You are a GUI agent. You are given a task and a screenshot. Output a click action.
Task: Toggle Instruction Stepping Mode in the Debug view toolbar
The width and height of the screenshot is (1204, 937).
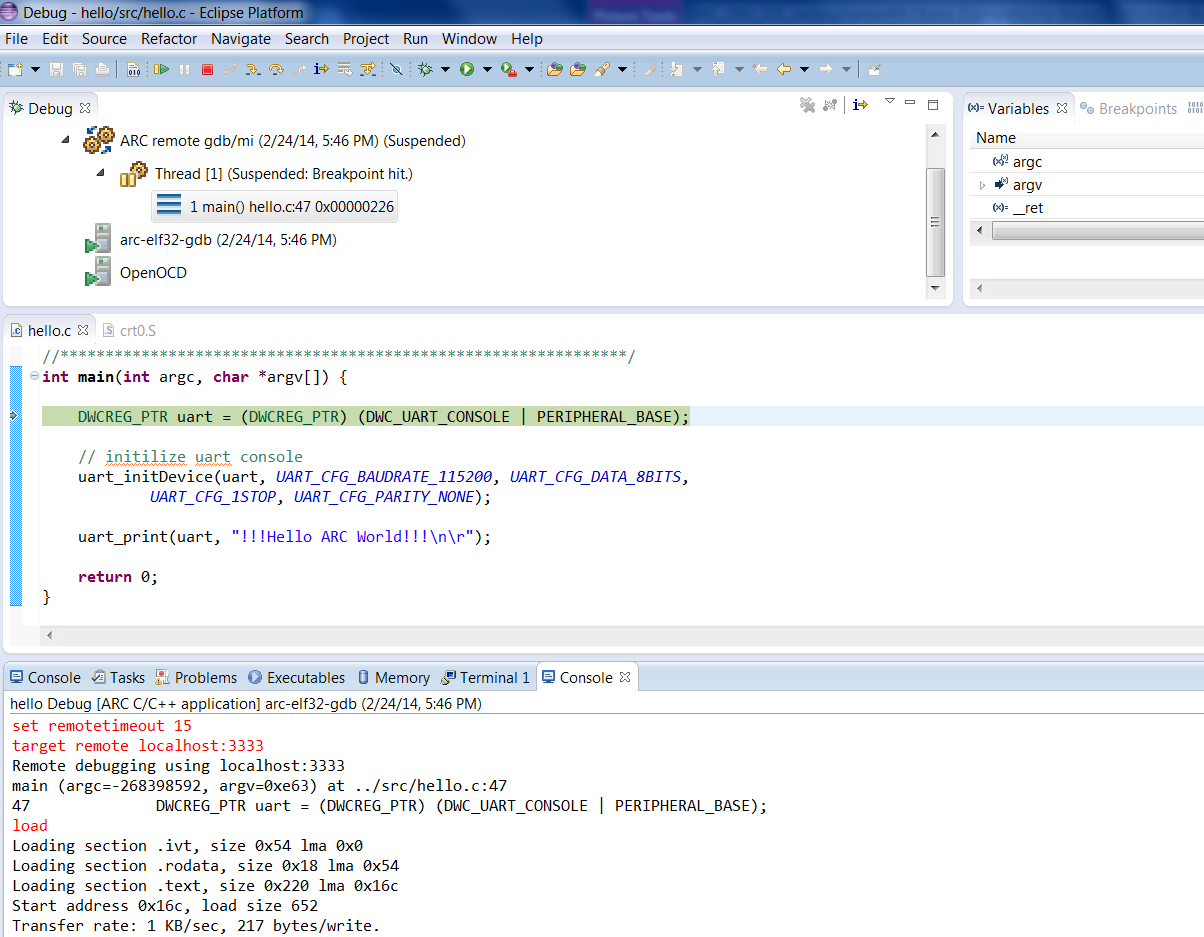pos(860,105)
